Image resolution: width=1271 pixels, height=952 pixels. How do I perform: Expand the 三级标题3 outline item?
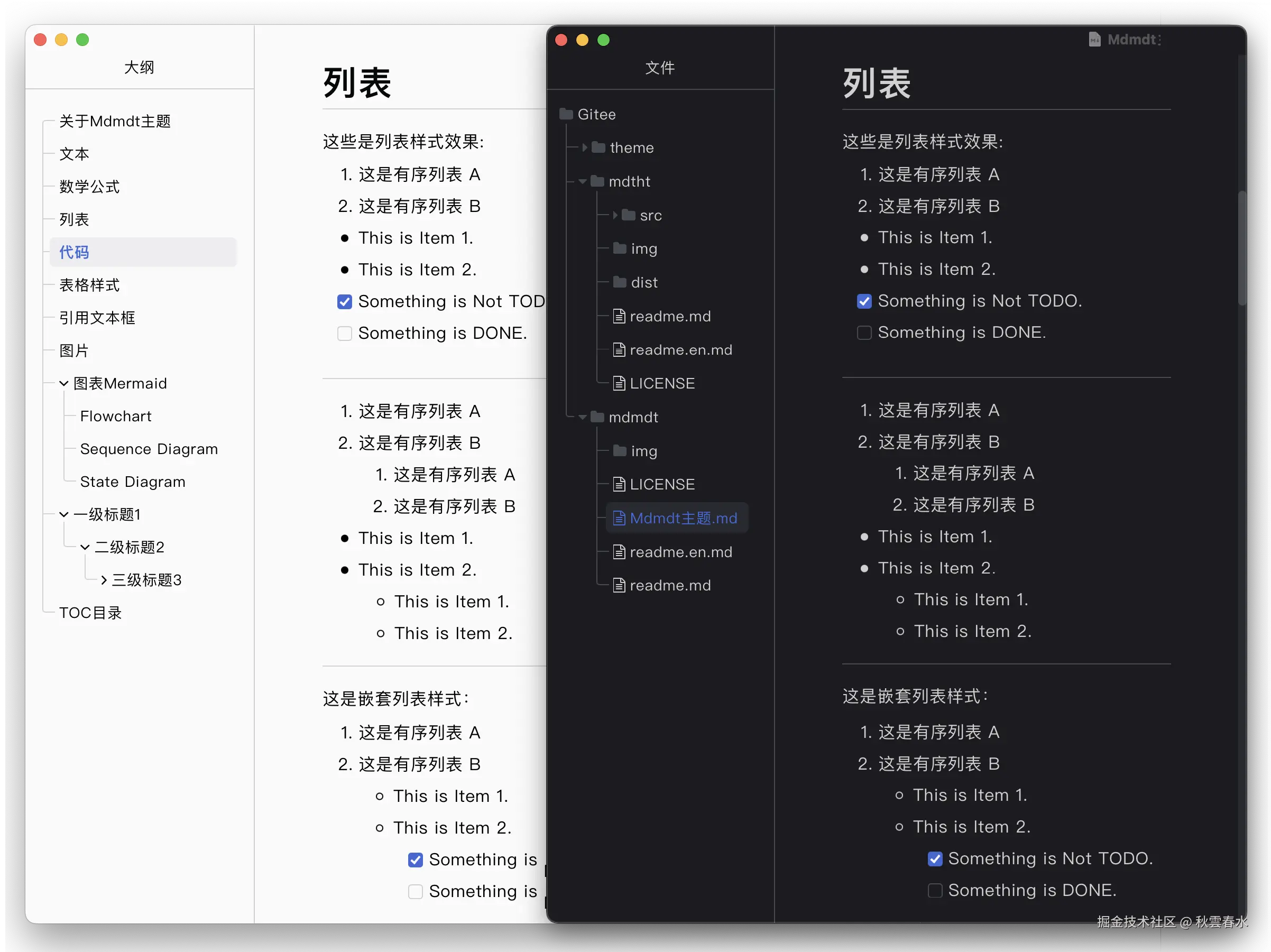pos(104,580)
